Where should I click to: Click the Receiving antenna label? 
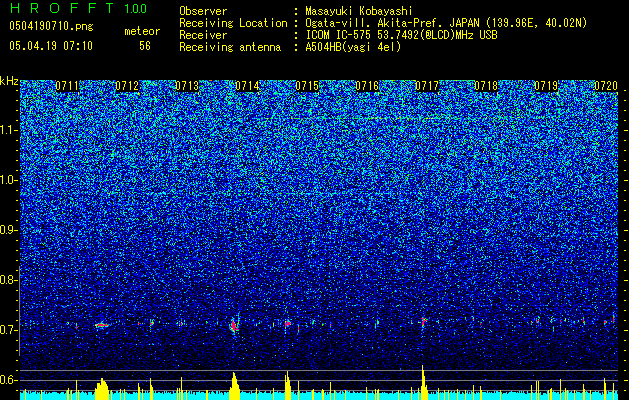click(230, 47)
